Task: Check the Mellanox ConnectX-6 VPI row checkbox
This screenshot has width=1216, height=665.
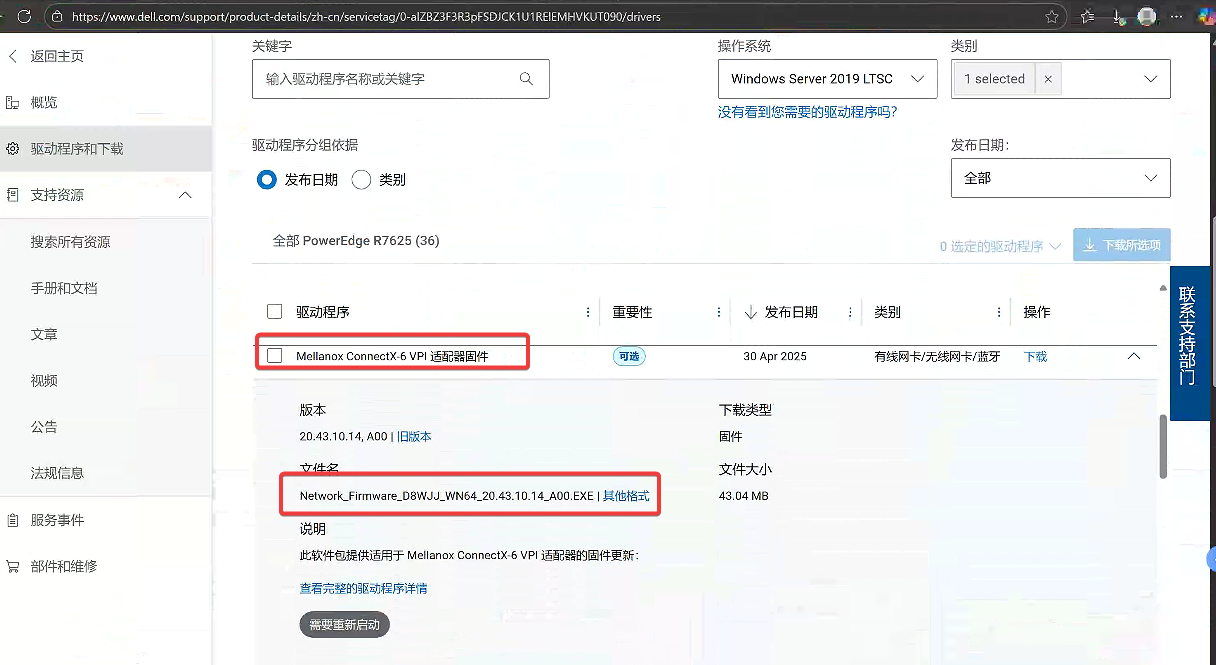Action: click(274, 356)
